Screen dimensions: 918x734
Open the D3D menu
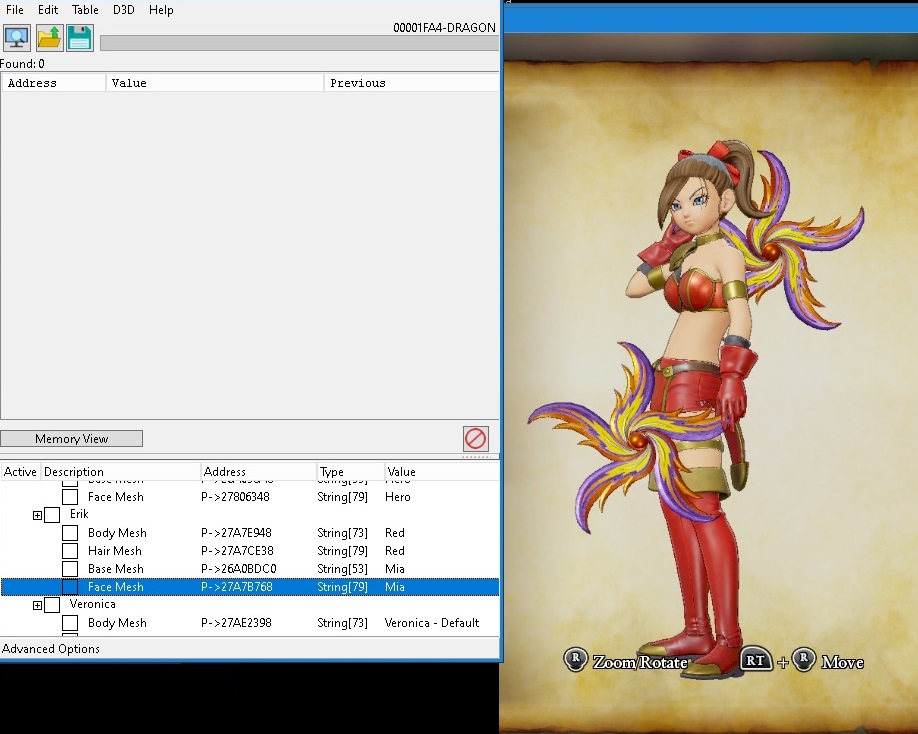click(x=123, y=10)
